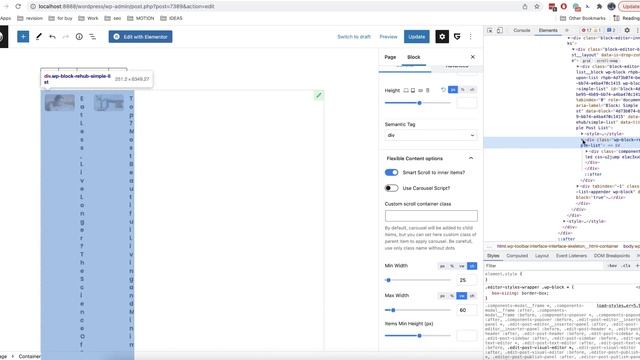The width and height of the screenshot is (640, 360).
Task: Click Edit with Elementor button
Action: 140,37
